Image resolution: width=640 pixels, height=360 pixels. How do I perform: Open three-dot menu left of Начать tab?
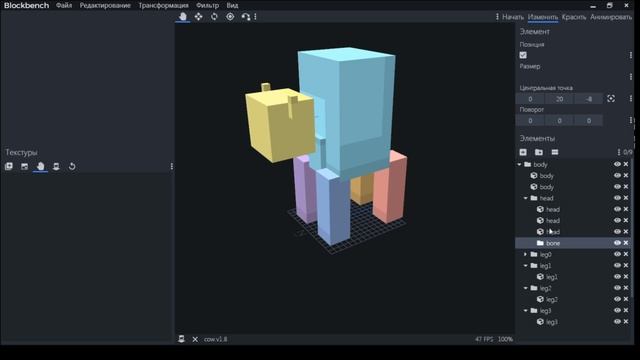497,17
